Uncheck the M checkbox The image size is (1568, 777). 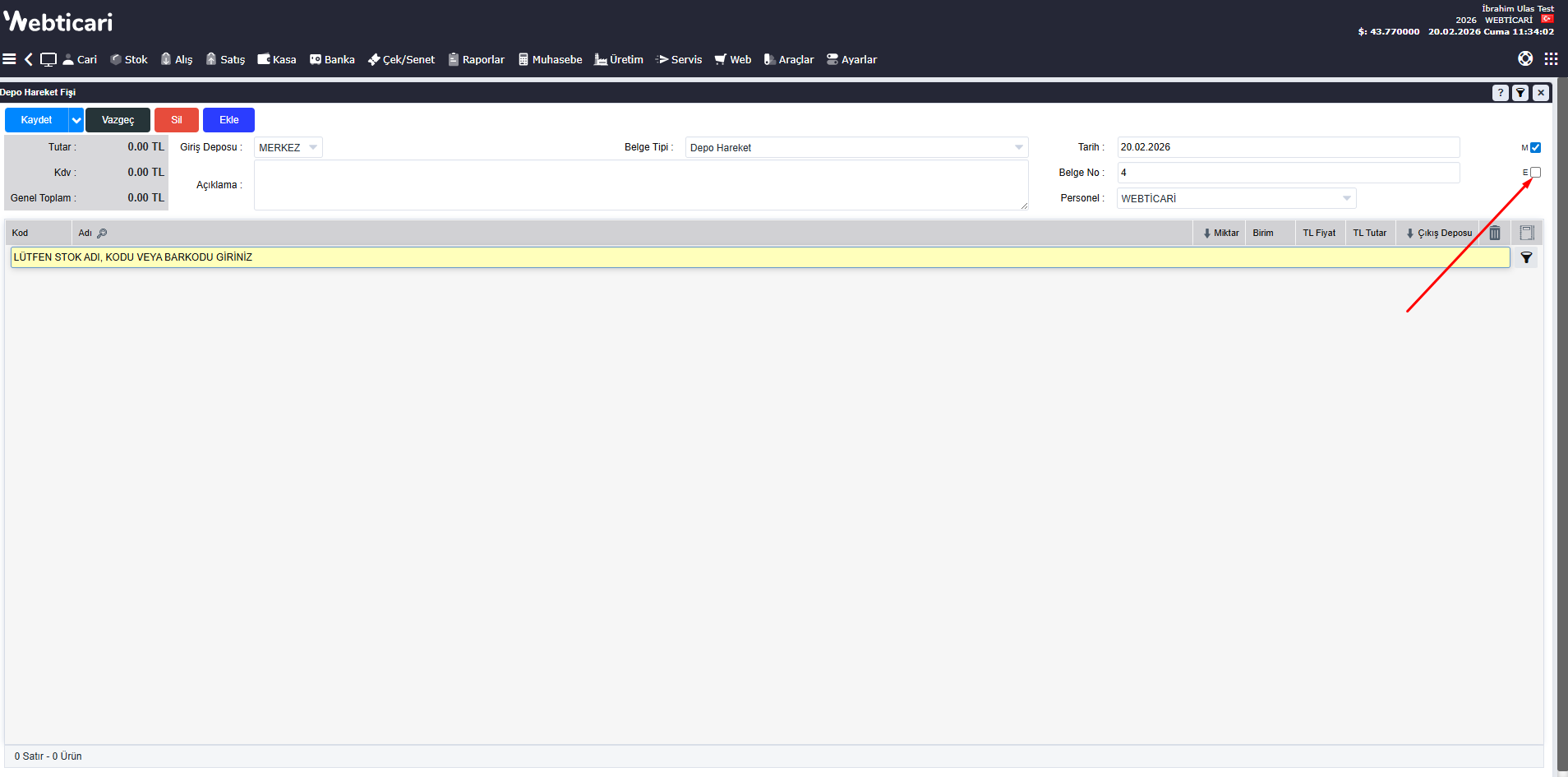click(1535, 148)
